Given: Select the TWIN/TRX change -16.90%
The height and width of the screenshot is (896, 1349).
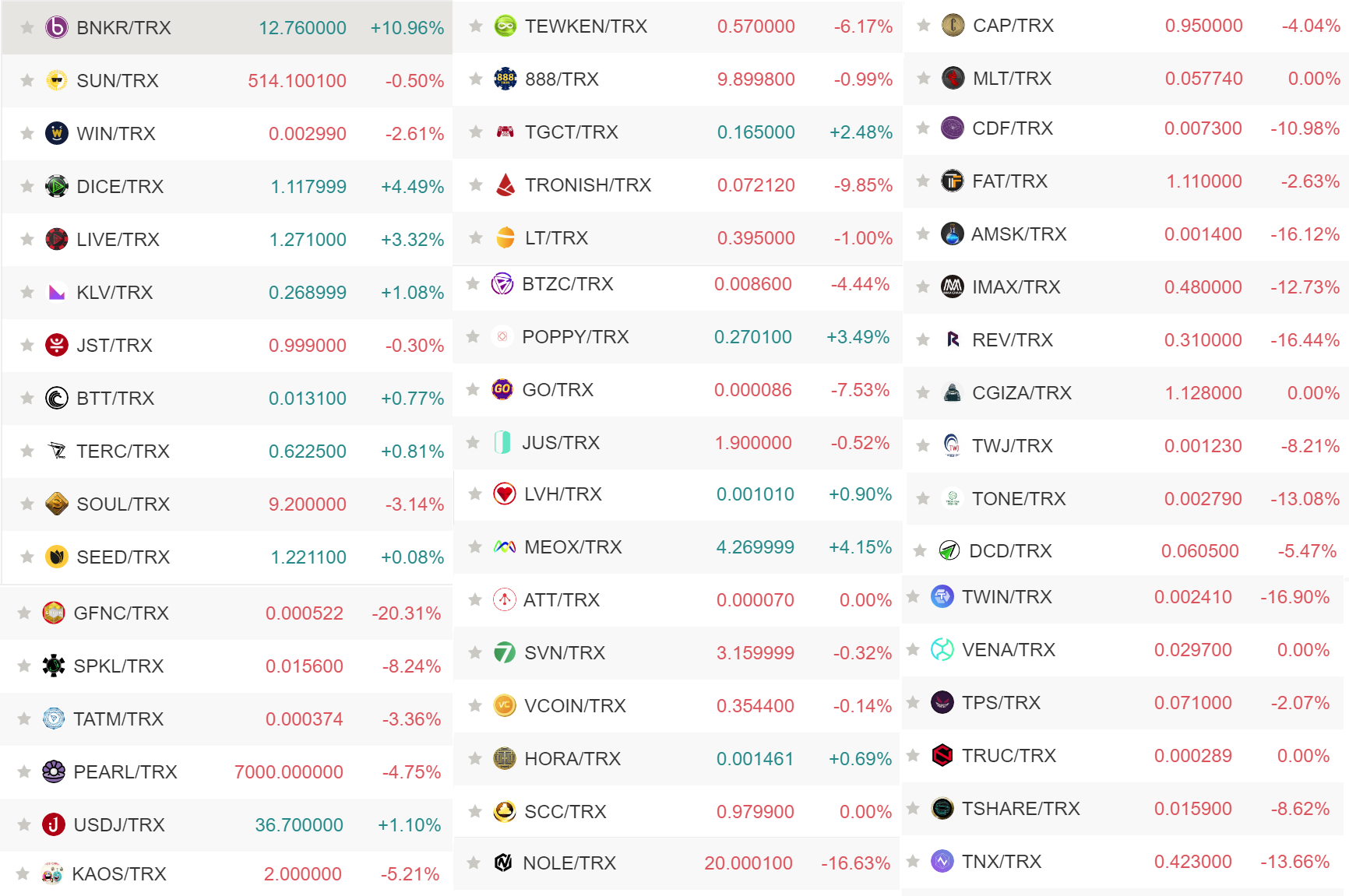Looking at the screenshot, I should tap(1295, 597).
